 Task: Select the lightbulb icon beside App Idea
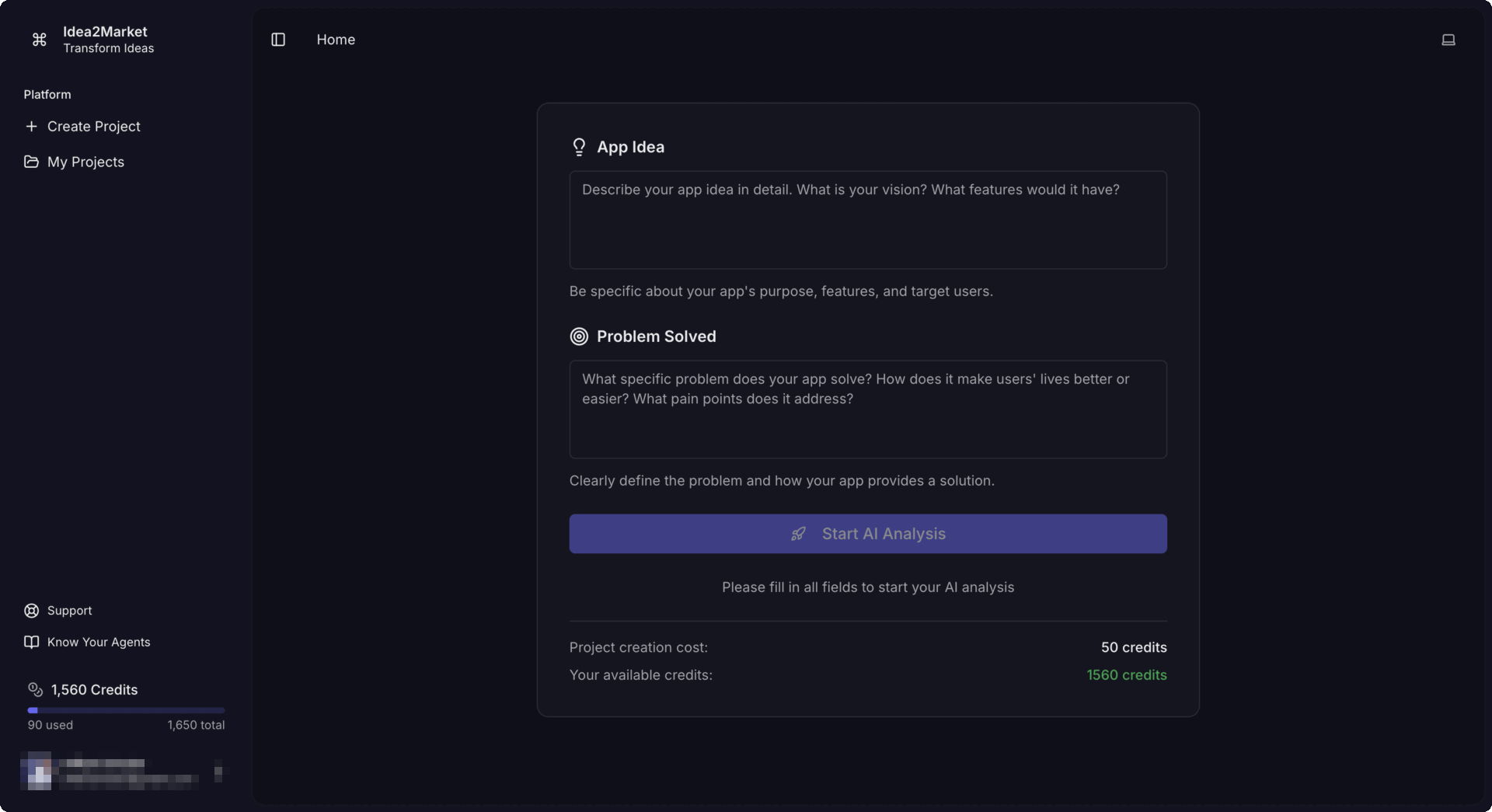click(x=578, y=147)
